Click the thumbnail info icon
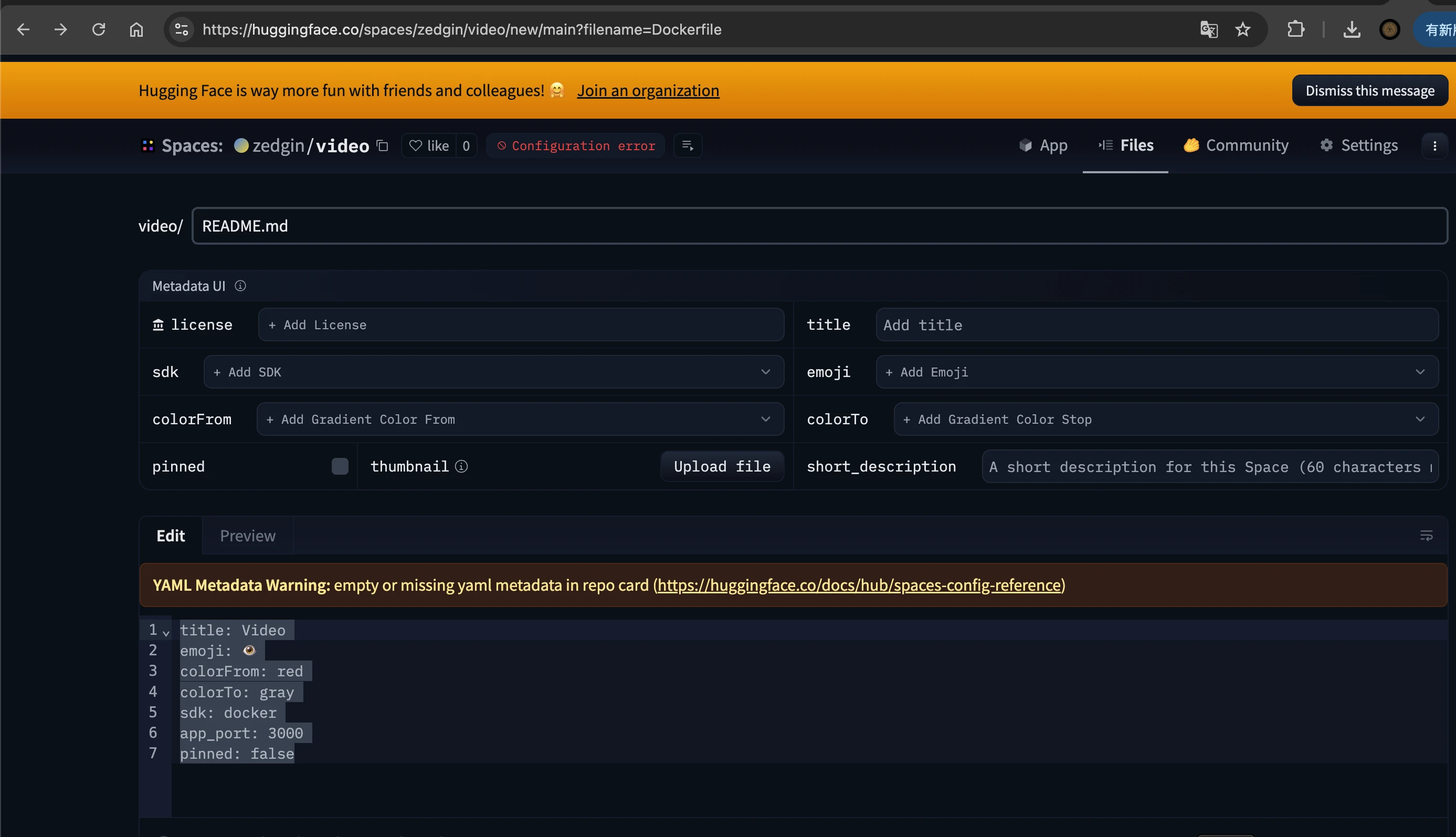The height and width of the screenshot is (837, 1456). click(461, 466)
